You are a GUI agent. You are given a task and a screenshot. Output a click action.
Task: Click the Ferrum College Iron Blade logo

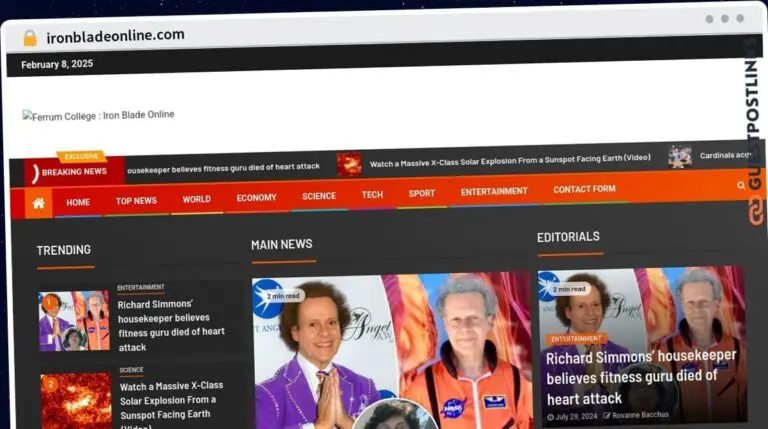[x=98, y=115]
